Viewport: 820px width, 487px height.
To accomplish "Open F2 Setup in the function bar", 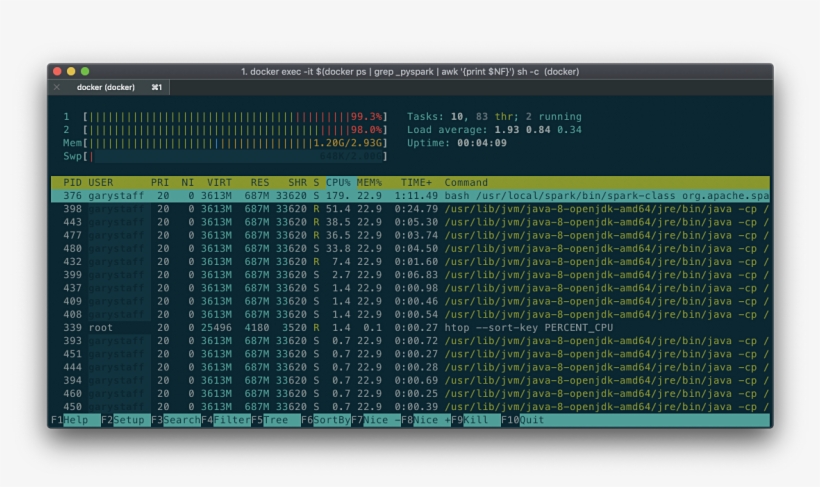I will 126,420.
